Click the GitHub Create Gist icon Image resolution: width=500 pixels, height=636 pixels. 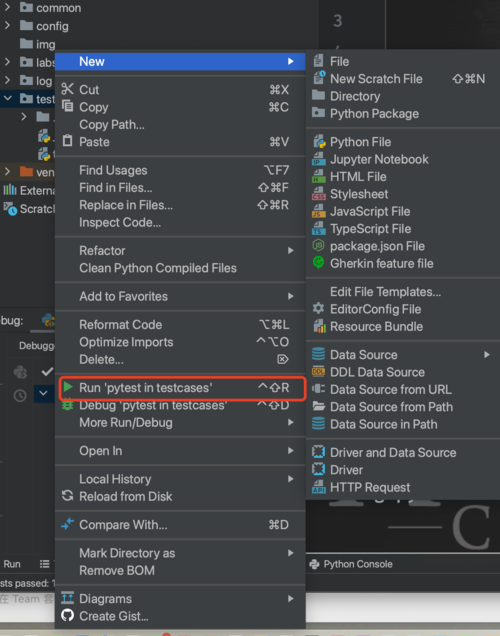click(x=67, y=615)
